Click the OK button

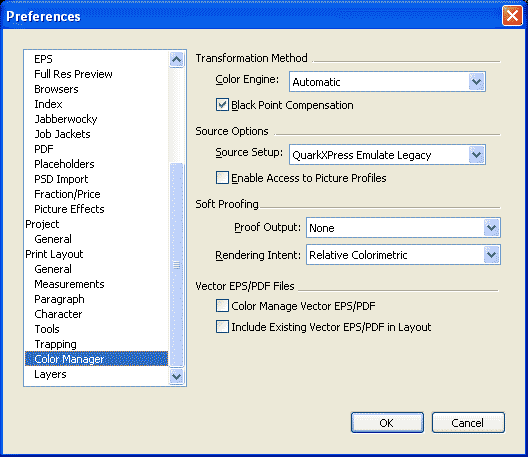387,423
